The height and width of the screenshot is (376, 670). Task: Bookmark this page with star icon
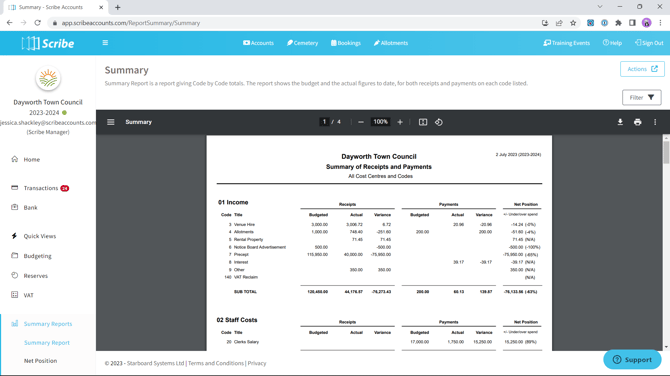click(x=573, y=23)
